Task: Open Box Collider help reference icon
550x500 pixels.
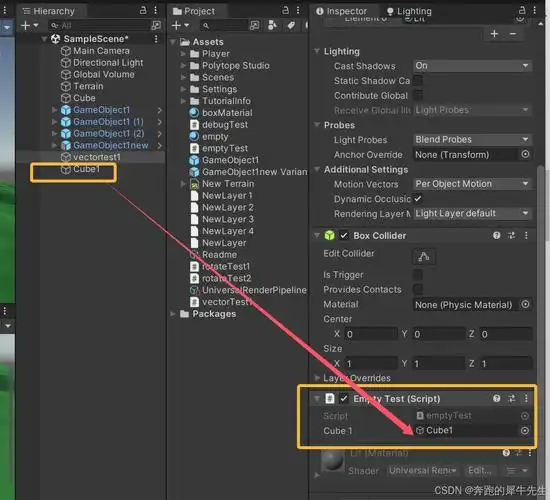Action: [x=496, y=235]
